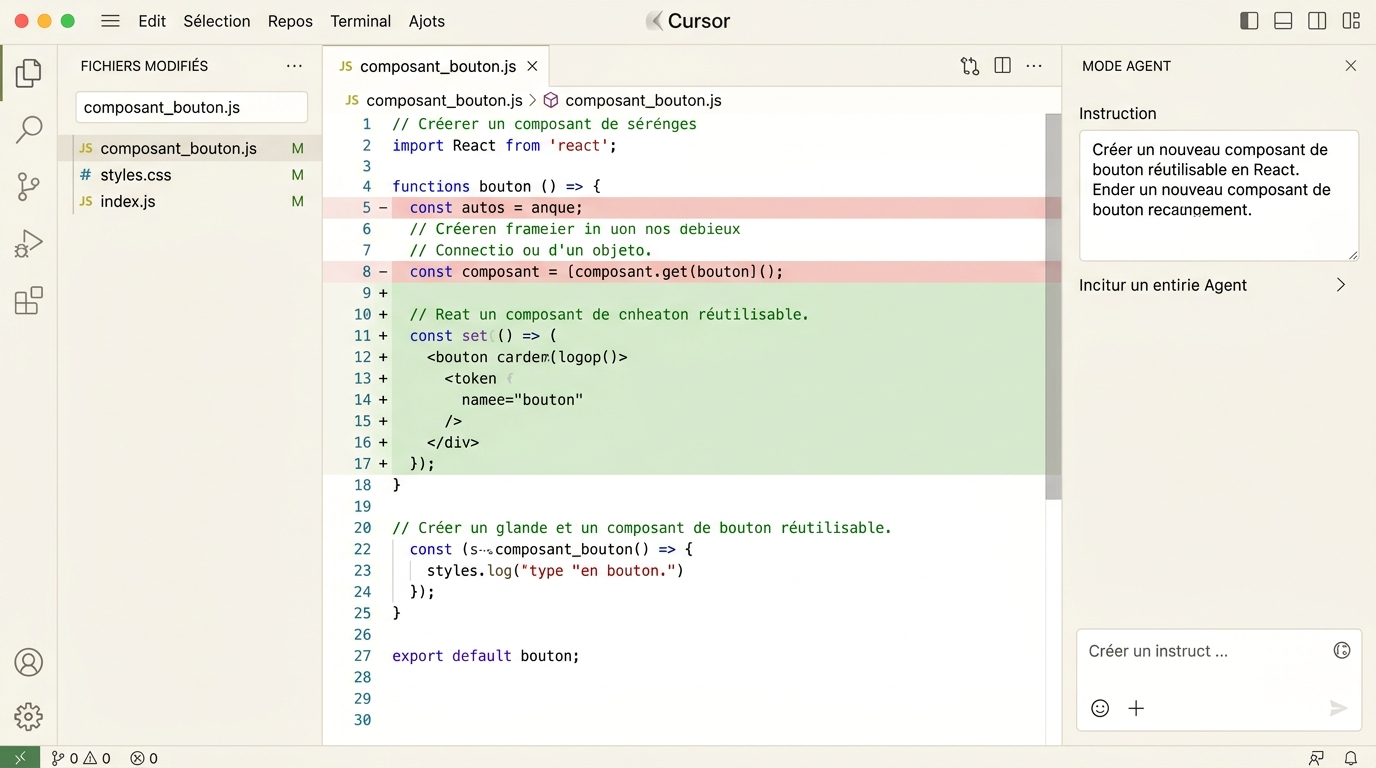This screenshot has width=1376, height=768.
Task: Open Run and Debug view
Action: (29, 244)
